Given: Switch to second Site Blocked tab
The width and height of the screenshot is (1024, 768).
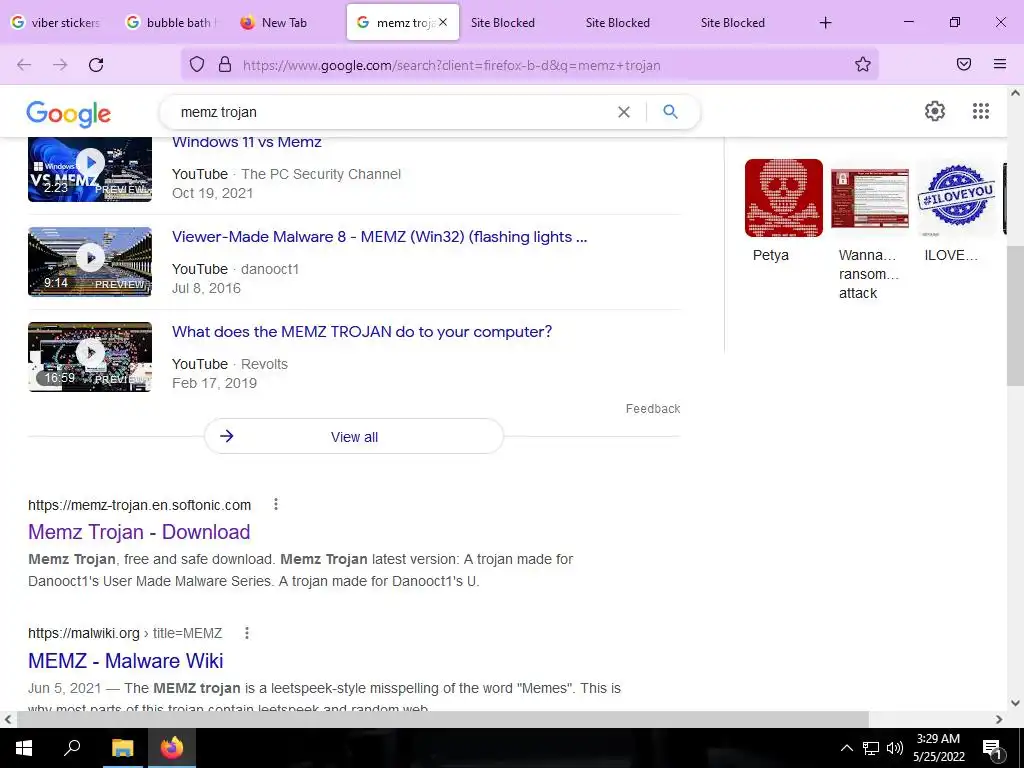Looking at the screenshot, I should pos(618,22).
